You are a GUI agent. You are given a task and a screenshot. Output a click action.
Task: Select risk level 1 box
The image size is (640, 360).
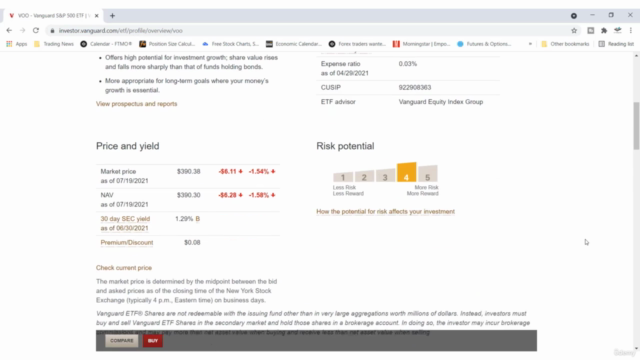tap(343, 177)
